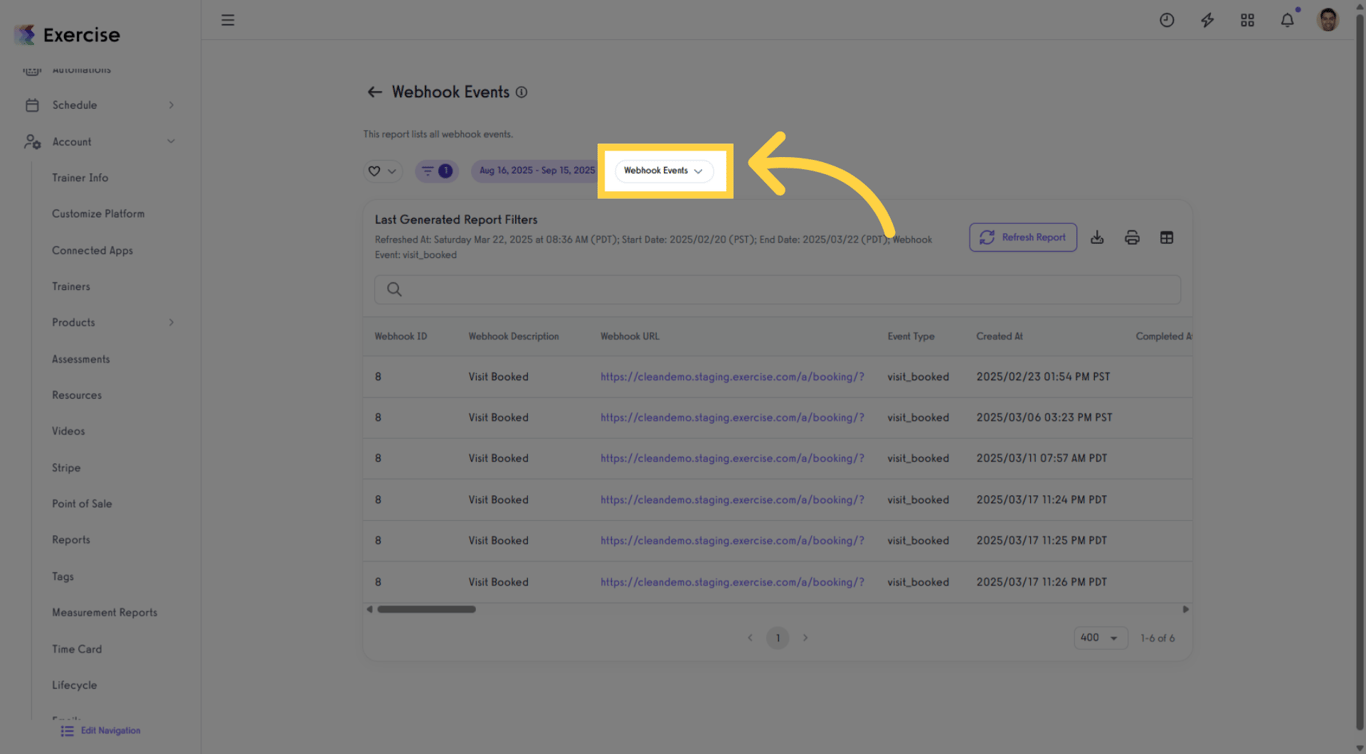1366x754 pixels.
Task: Click Edit Navigation link
Action: tap(100, 731)
